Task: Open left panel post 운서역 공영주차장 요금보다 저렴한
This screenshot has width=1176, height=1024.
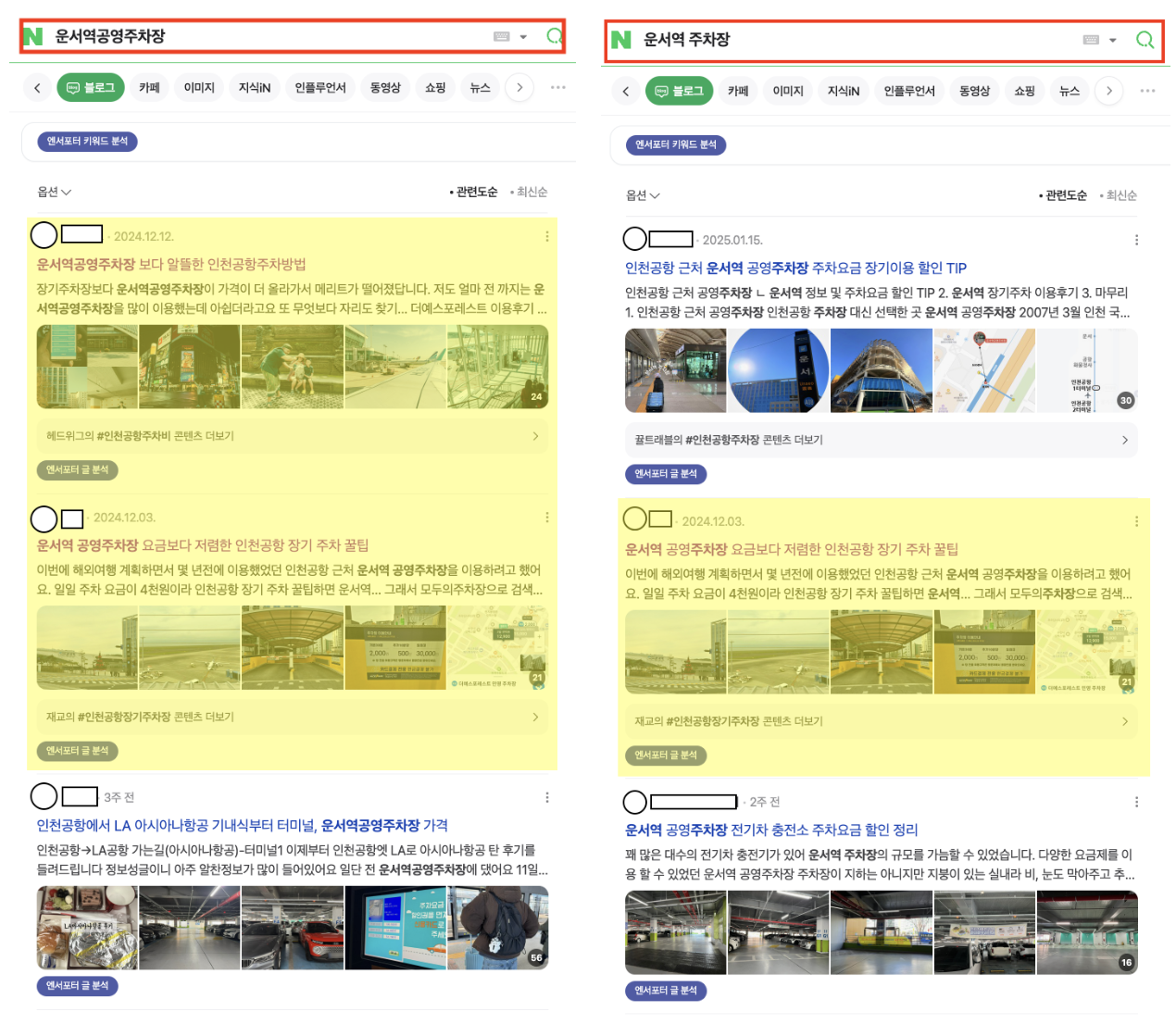Action: 203,545
